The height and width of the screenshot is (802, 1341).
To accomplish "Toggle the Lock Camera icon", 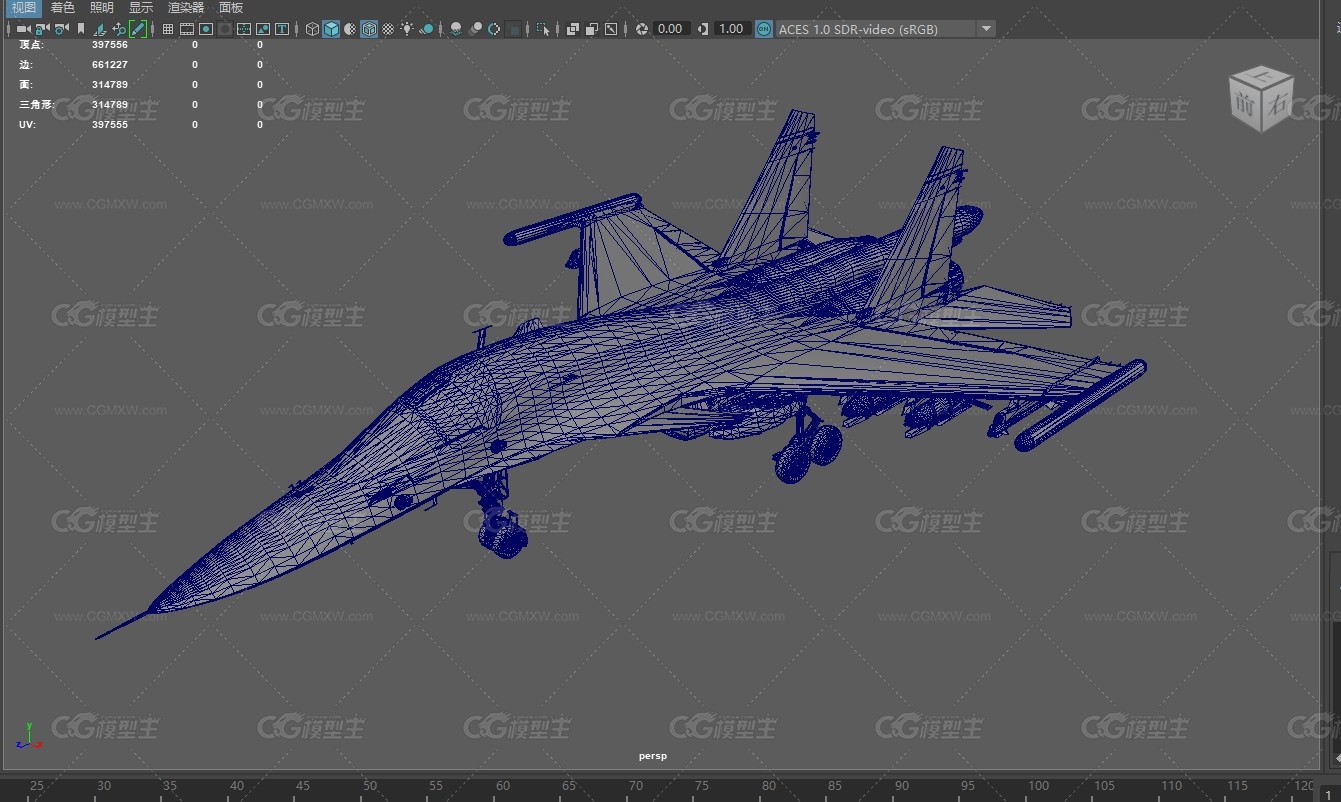I will [42, 29].
